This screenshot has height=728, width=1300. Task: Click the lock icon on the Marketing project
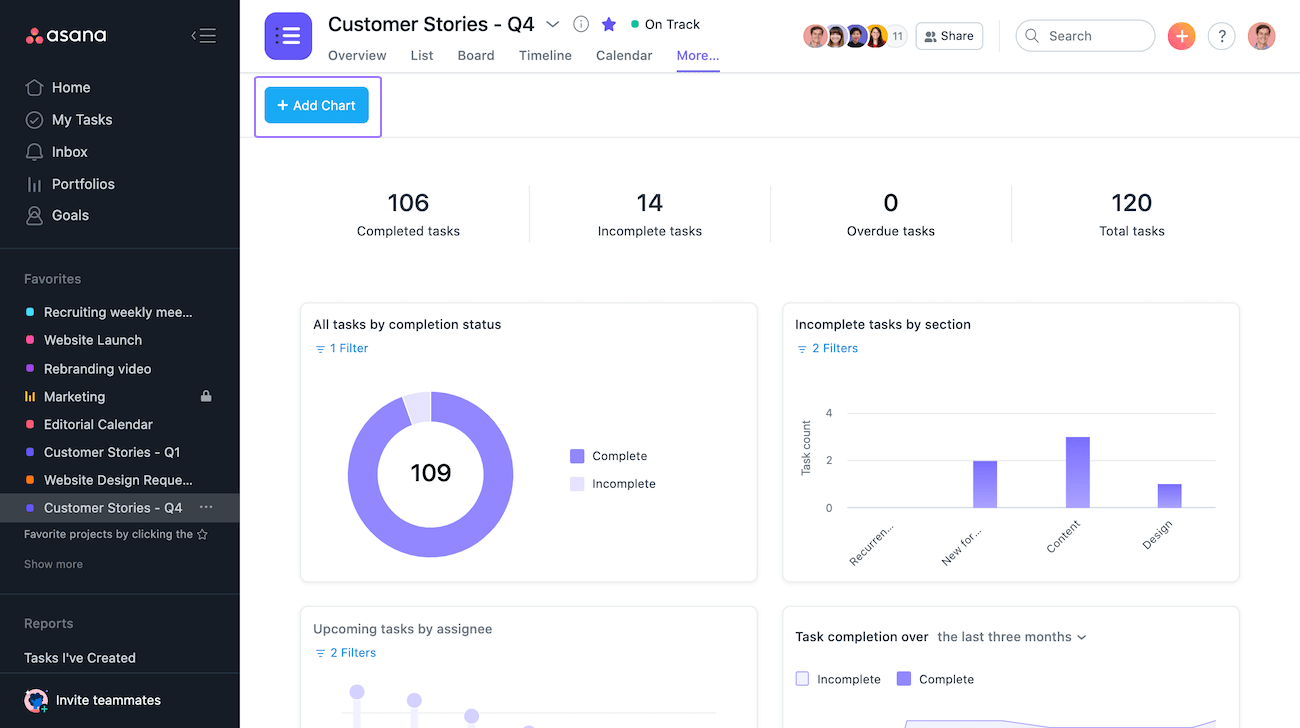click(x=205, y=396)
